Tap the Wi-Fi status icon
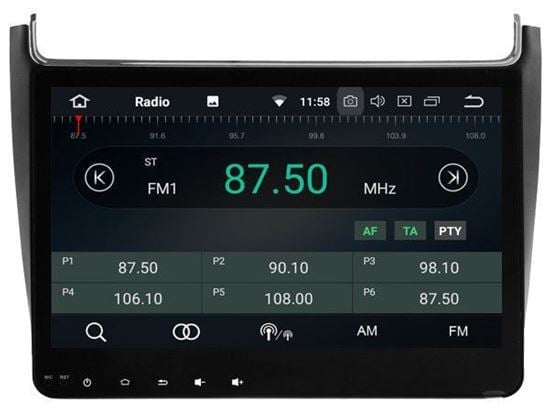Viewport: 550px width, 412px height. [279, 101]
